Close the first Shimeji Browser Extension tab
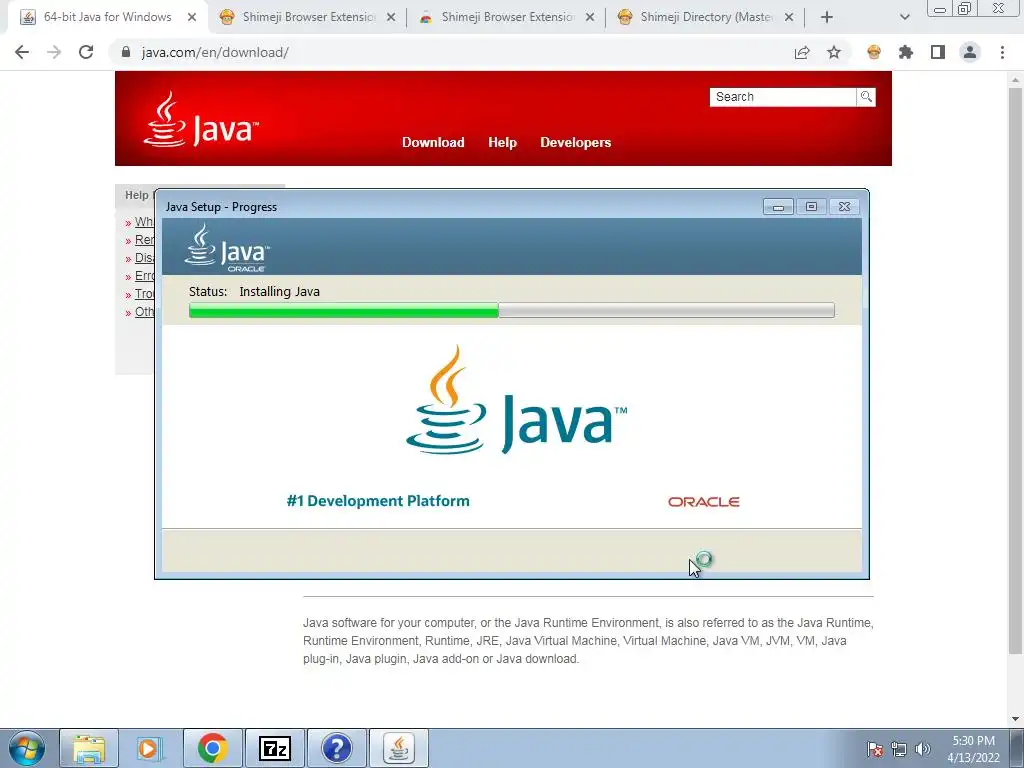The height and width of the screenshot is (768, 1024). click(391, 18)
